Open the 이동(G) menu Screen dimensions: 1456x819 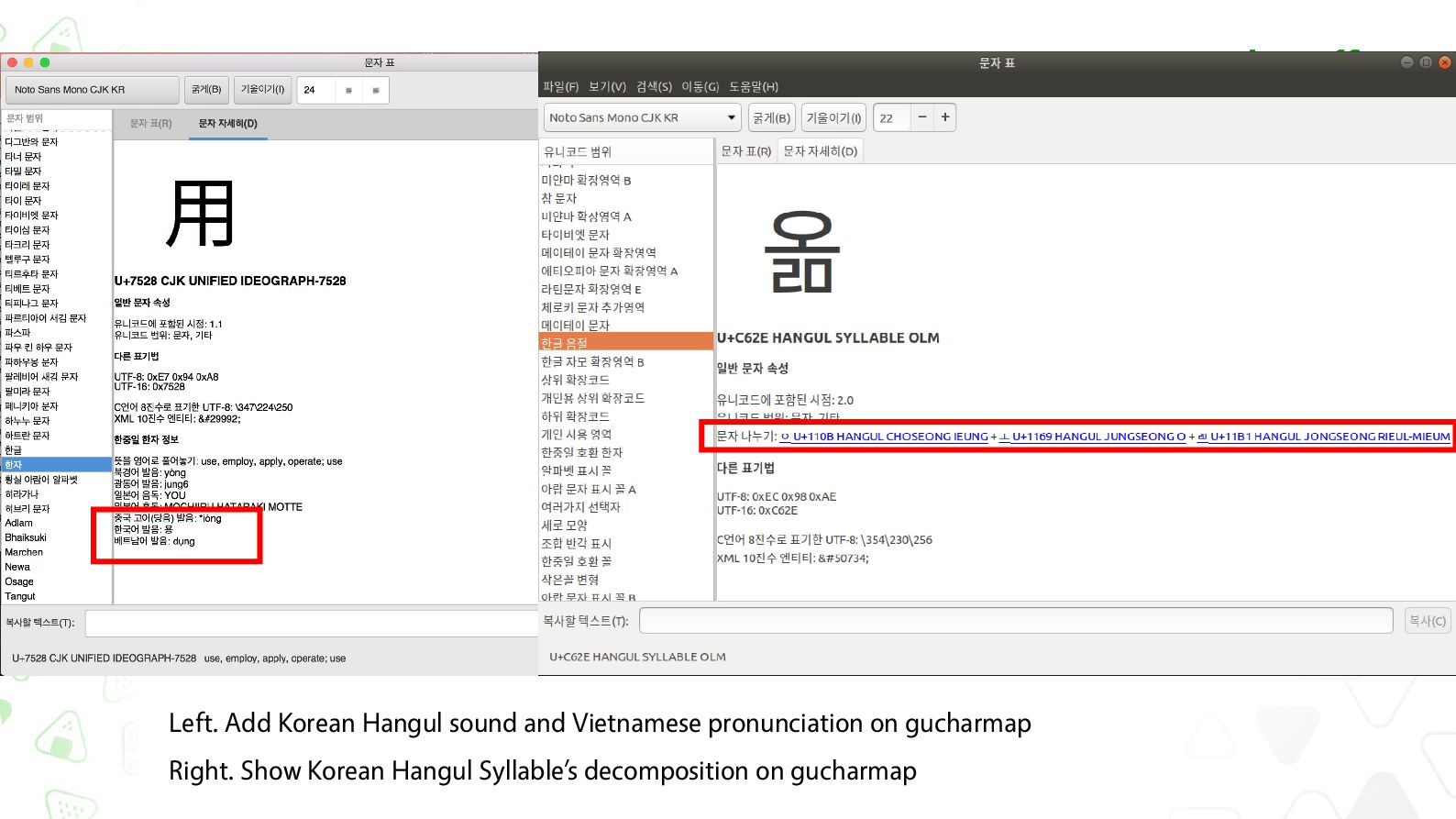[x=700, y=86]
